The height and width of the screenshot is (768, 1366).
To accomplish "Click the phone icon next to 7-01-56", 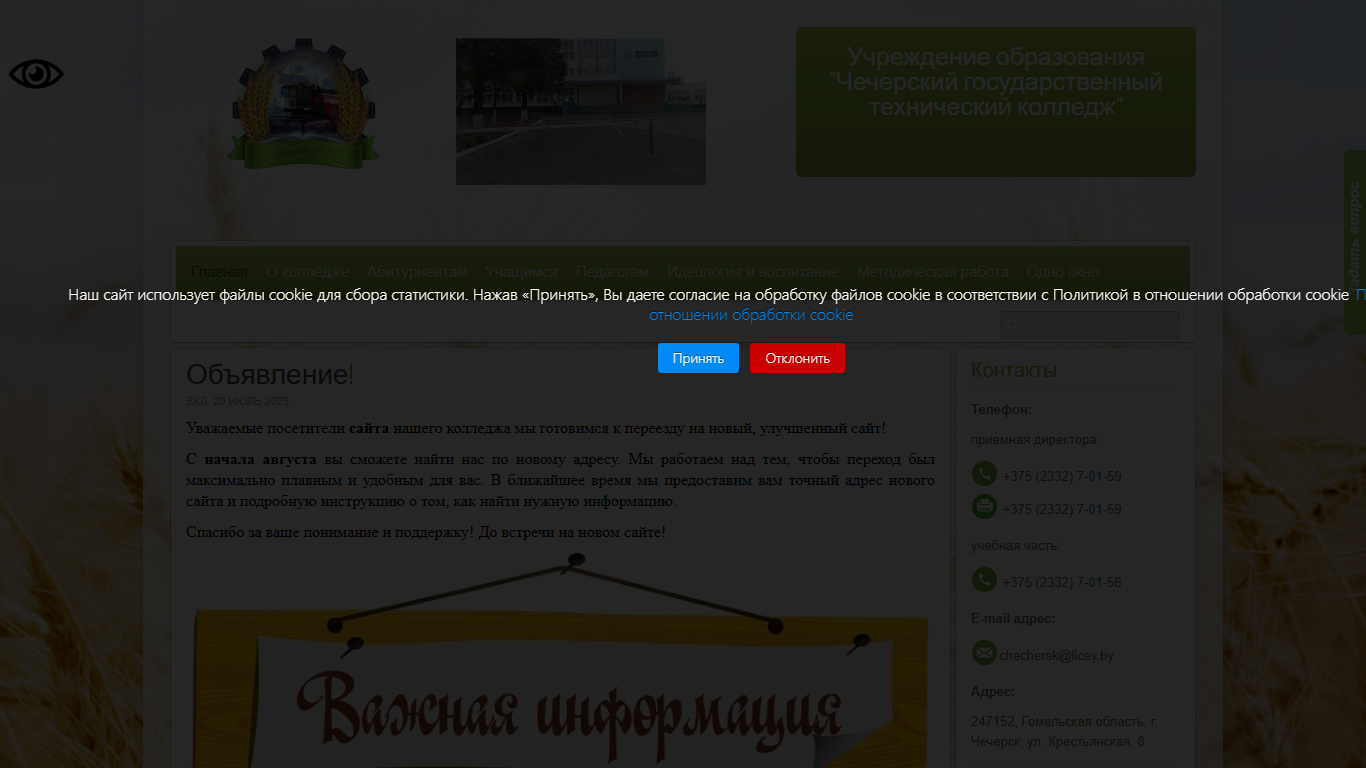I will (984, 580).
